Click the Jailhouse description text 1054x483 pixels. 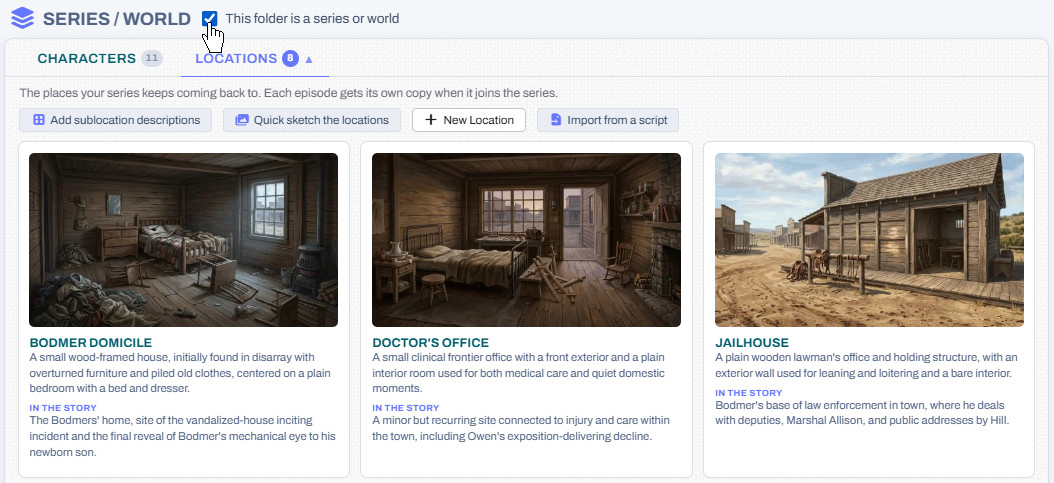click(x=866, y=365)
